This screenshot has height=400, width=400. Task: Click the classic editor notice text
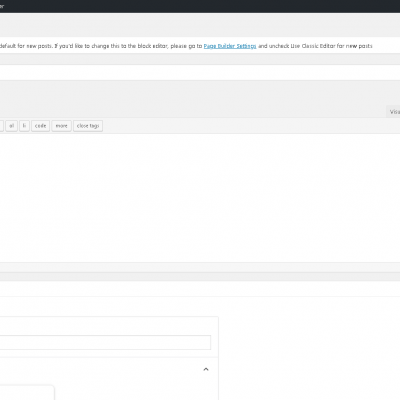pos(186,46)
